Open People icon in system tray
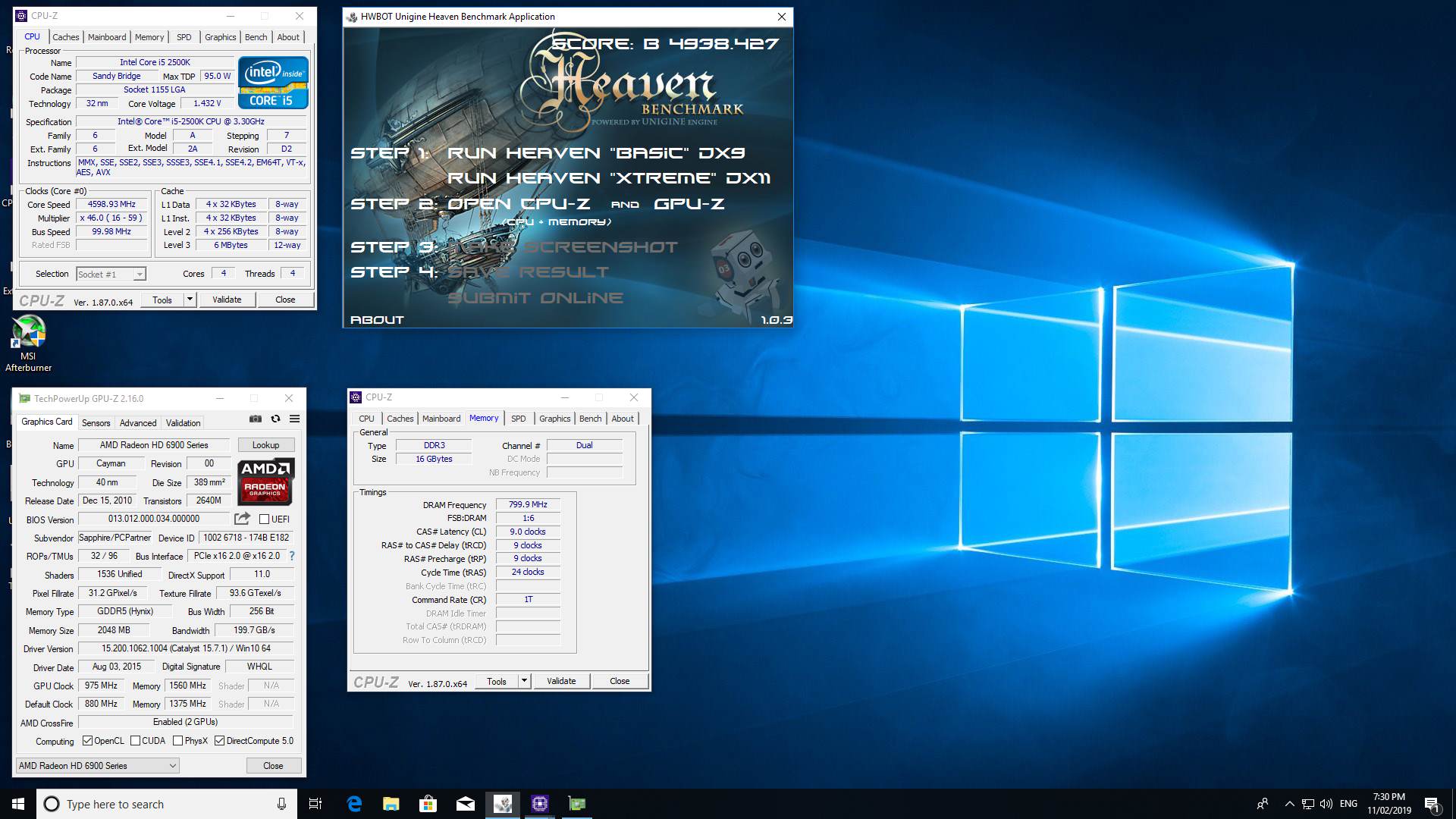The image size is (1456, 819). pyautogui.click(x=1263, y=804)
